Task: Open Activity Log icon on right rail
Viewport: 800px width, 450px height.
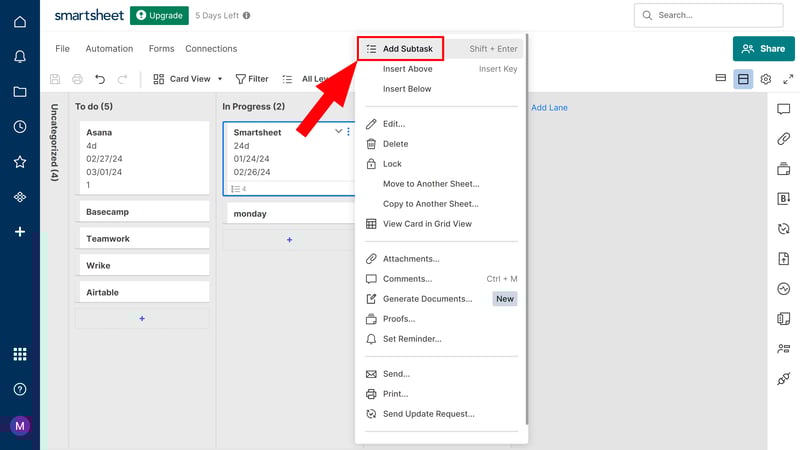Action: pos(784,289)
